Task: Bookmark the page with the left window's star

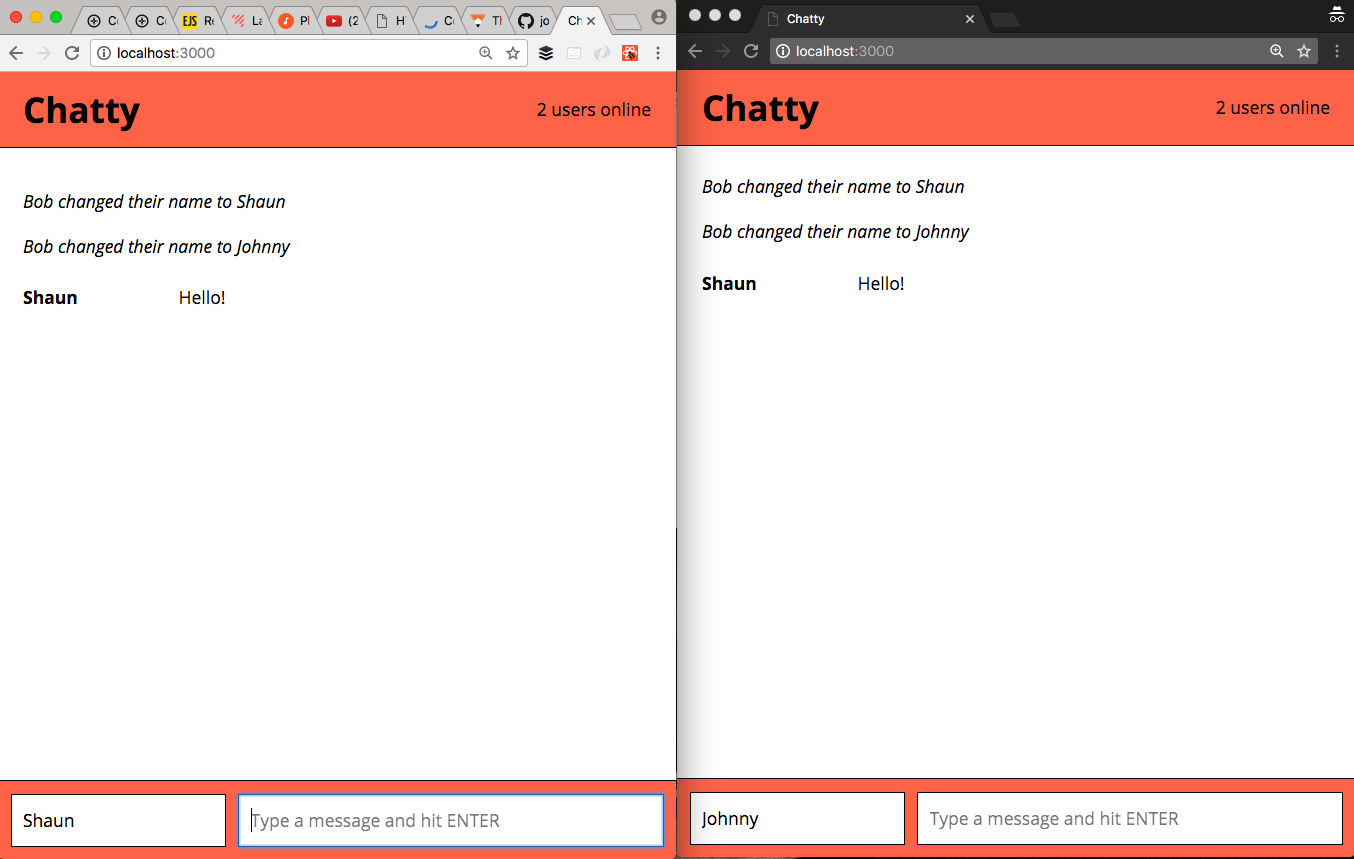Action: [513, 53]
